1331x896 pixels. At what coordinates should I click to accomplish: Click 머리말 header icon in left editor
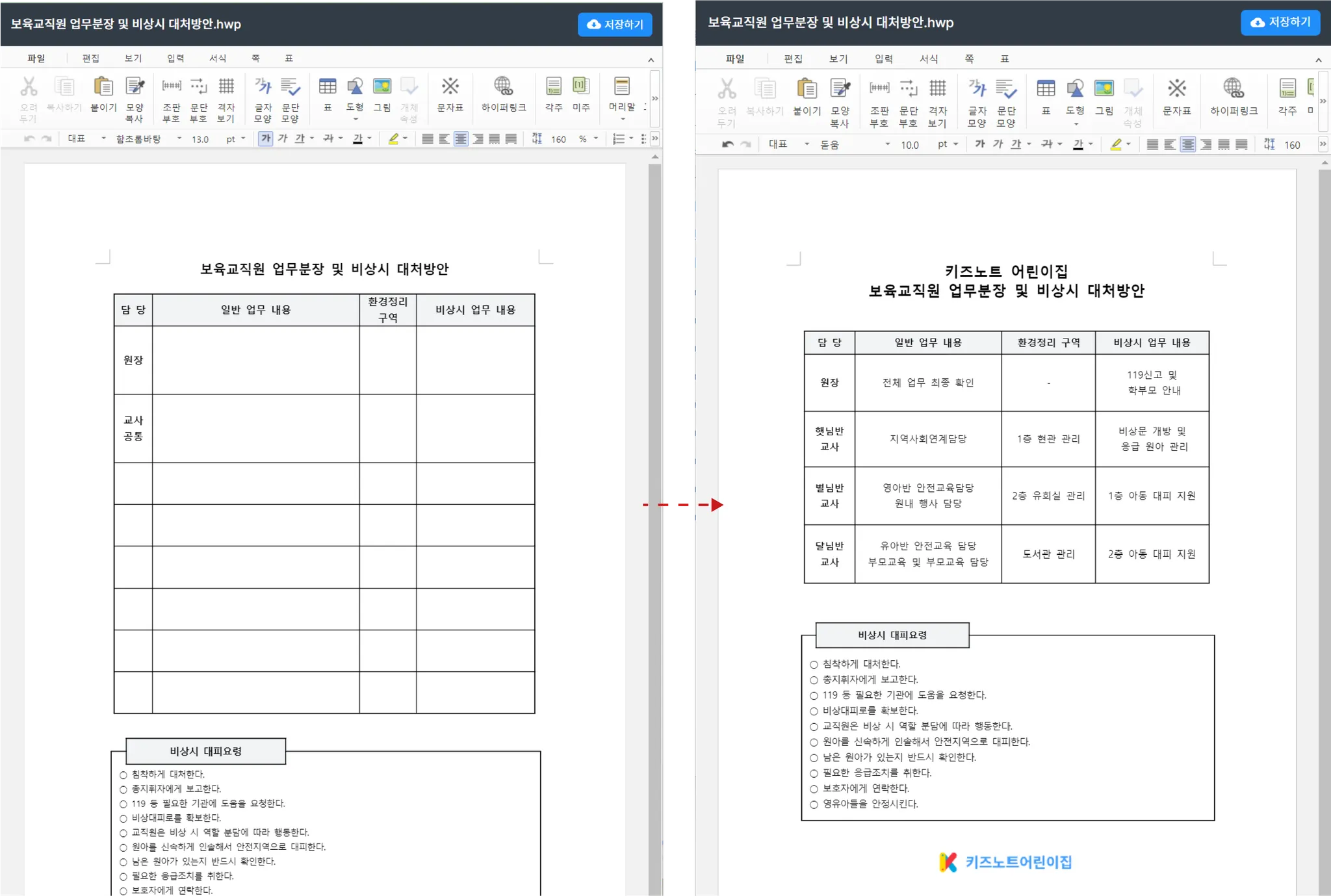coord(622,87)
